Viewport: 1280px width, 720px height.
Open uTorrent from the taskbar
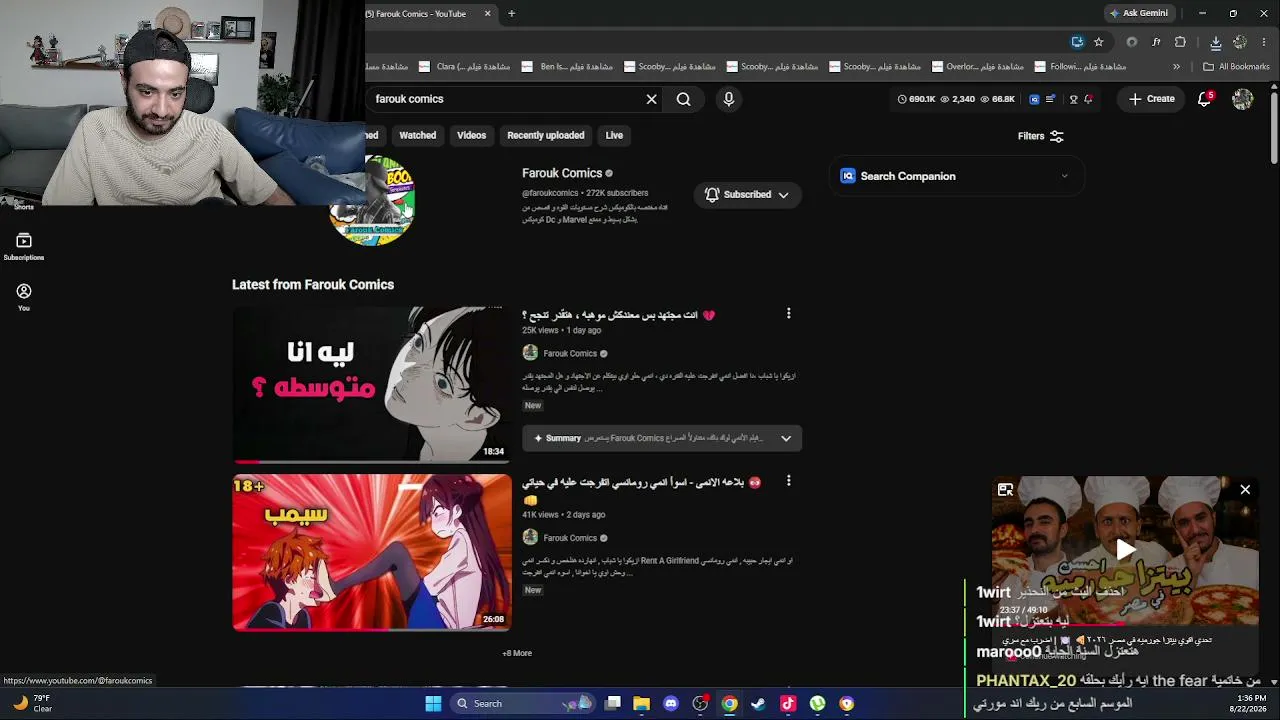pos(817,703)
